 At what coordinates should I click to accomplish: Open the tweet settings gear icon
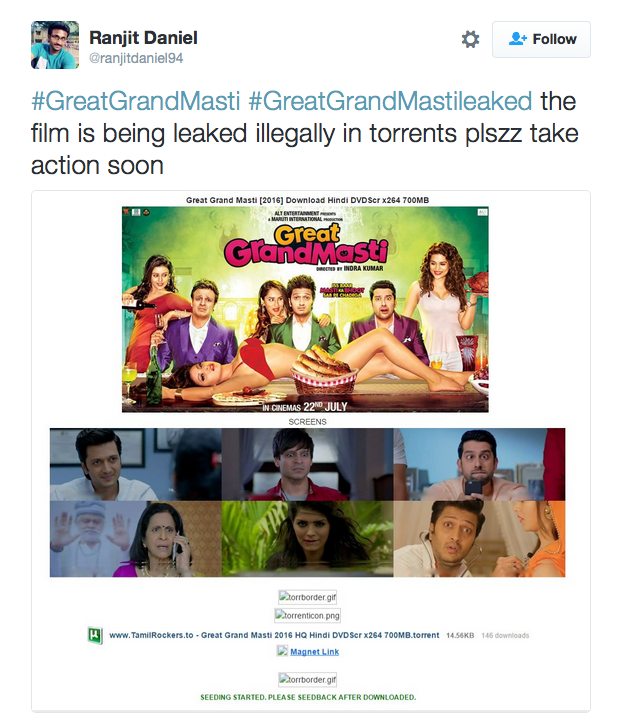[470, 39]
